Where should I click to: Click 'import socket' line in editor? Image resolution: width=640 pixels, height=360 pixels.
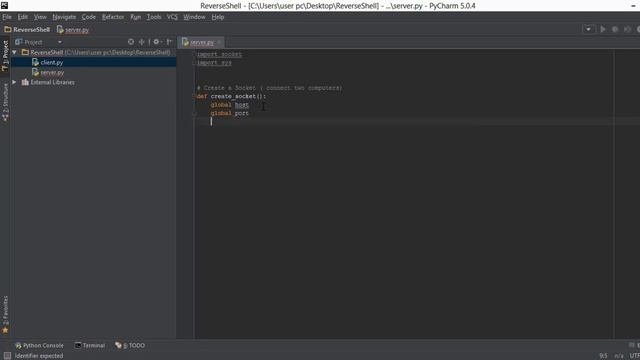tap(219, 54)
